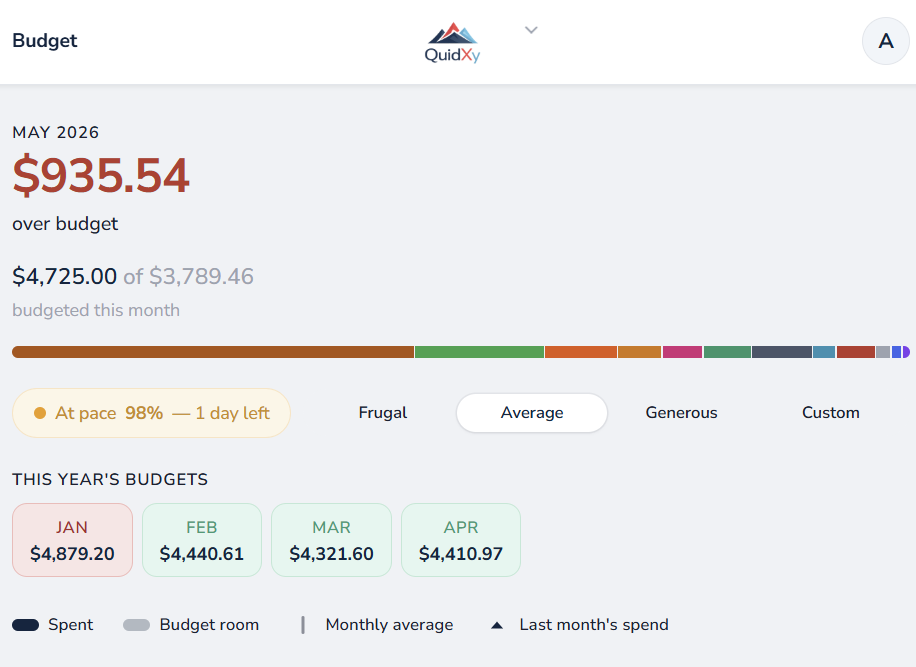Select the Frugal budget mode
The width and height of the screenshot is (916, 667).
383,412
